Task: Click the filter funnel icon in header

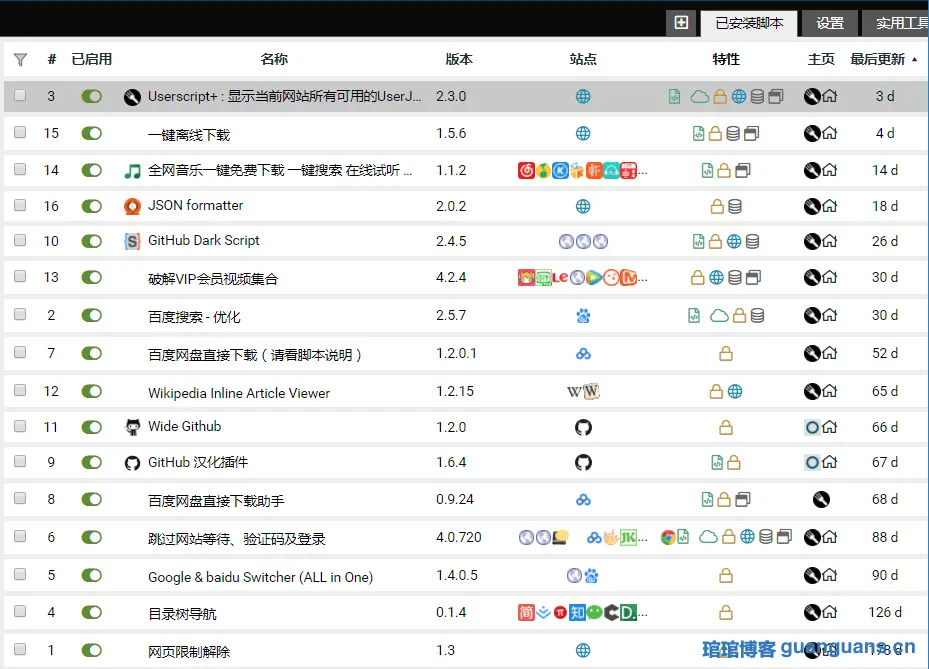Action: (20, 60)
